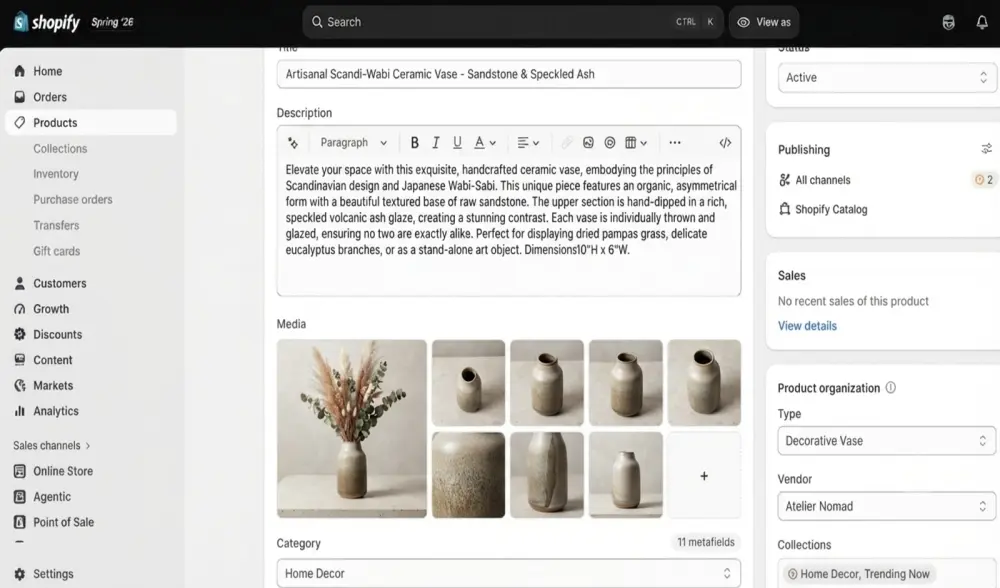This screenshot has height=588, width=1000.
Task: Click into the description text area
Action: [509, 226]
